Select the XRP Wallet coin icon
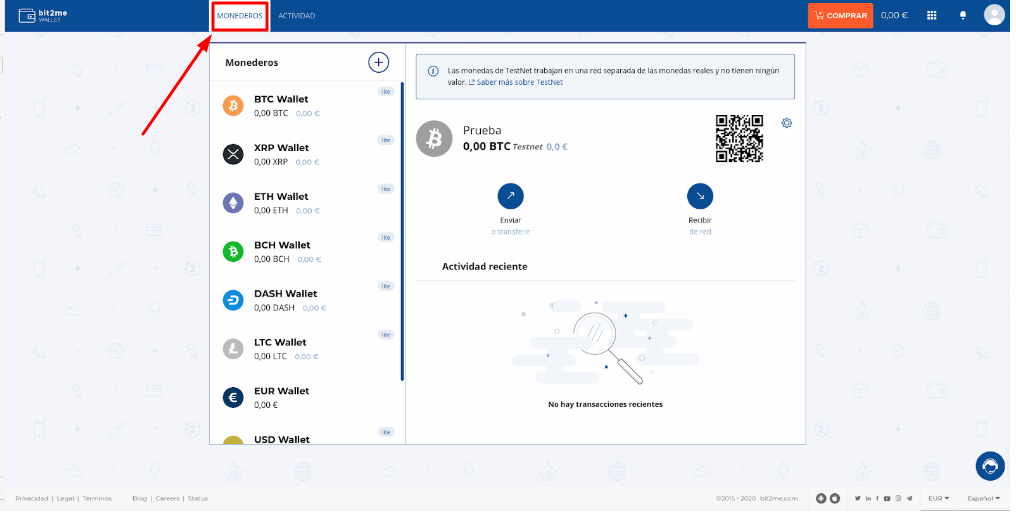The image size is (1016, 517). tap(233, 154)
